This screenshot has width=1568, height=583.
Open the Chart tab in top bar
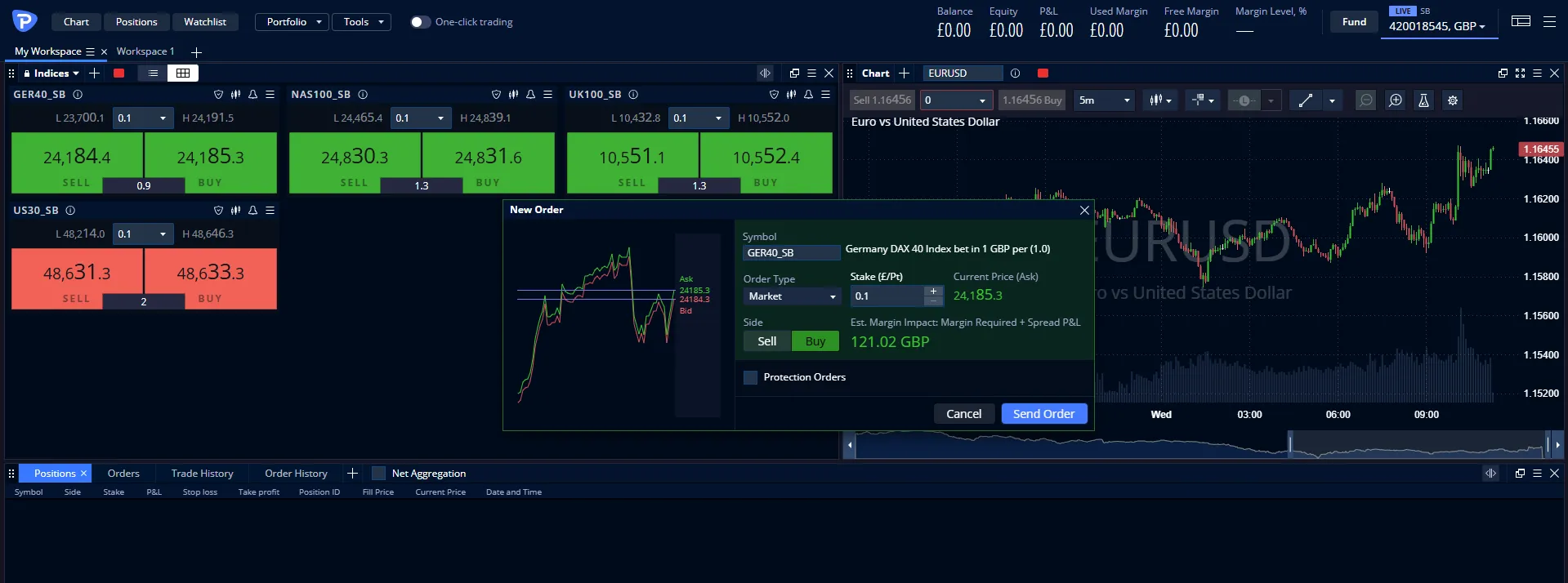pyautogui.click(x=77, y=22)
